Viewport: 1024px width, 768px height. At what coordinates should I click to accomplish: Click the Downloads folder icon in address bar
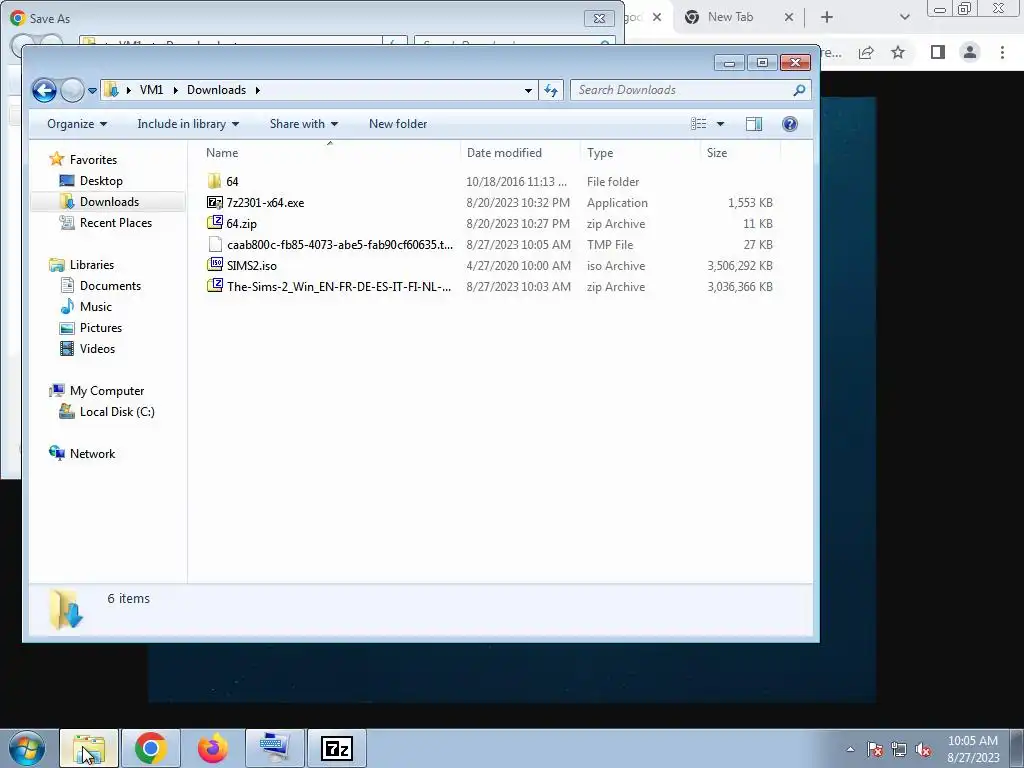click(x=112, y=89)
